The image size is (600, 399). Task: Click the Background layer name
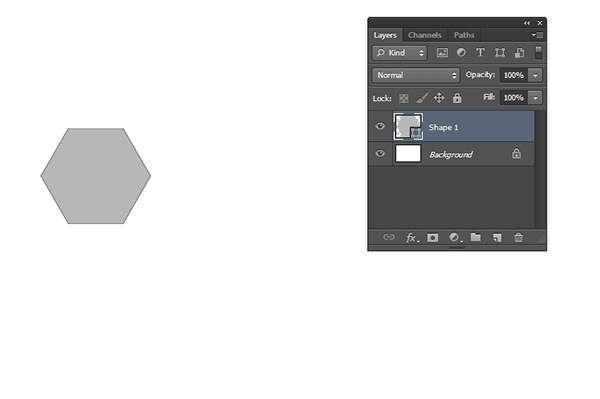click(x=451, y=155)
